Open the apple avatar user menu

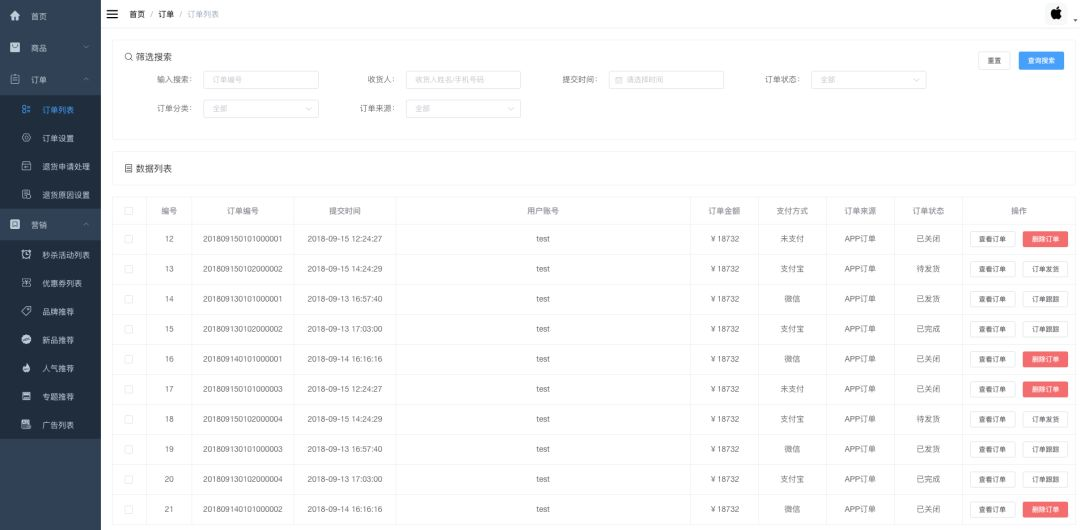(1056, 13)
